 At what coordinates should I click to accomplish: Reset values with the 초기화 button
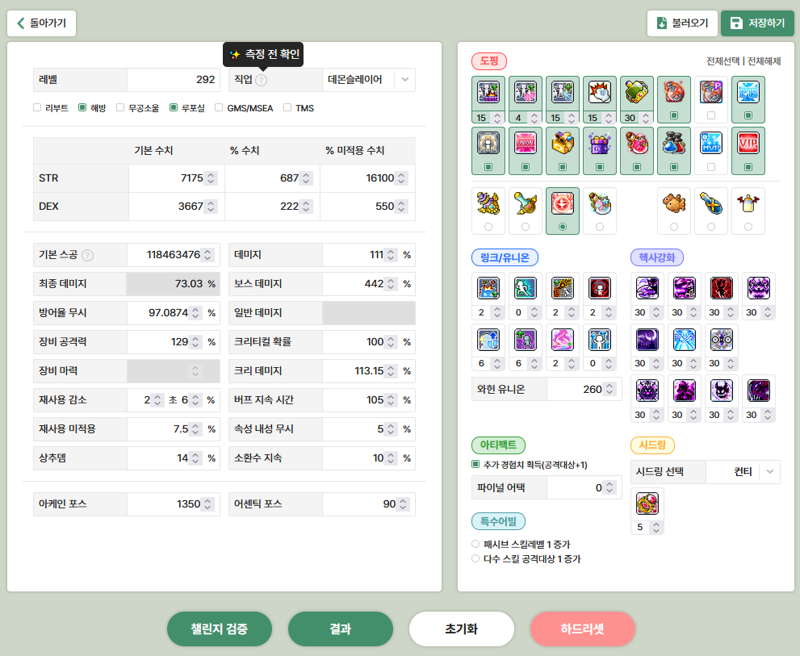[461, 629]
